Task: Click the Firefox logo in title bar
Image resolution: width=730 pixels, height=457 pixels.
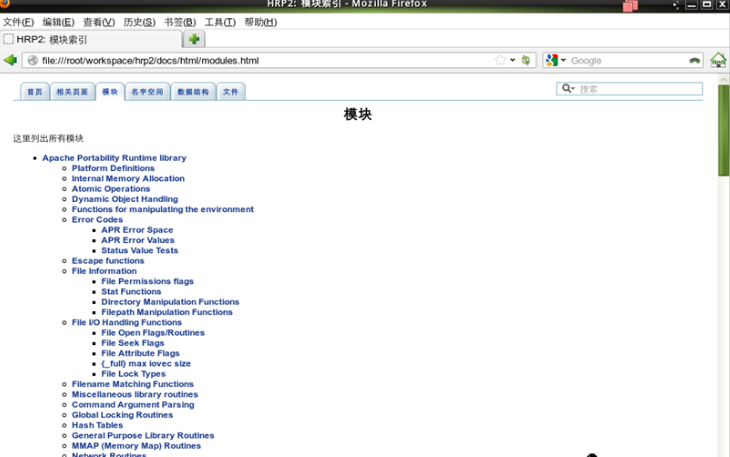Action: (5, 4)
